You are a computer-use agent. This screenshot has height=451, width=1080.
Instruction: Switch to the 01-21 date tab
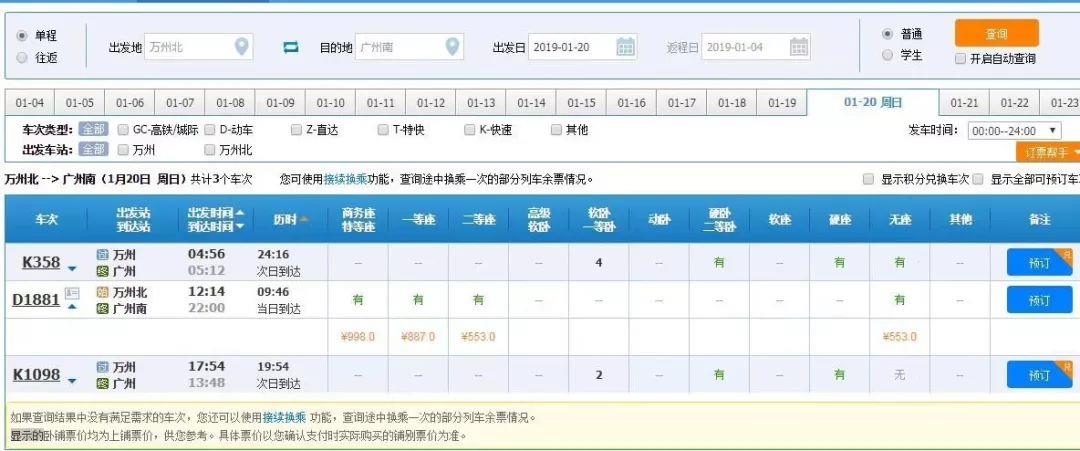tap(964, 103)
